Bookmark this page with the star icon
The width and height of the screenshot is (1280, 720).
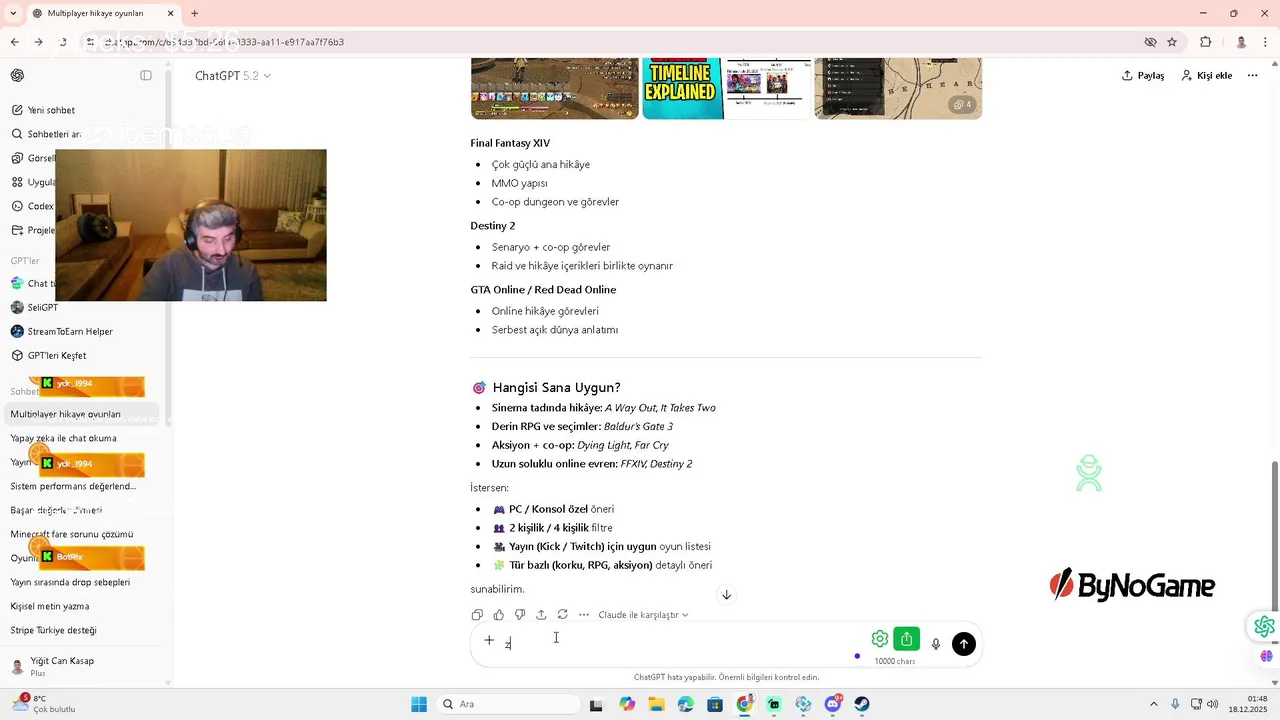(1172, 42)
